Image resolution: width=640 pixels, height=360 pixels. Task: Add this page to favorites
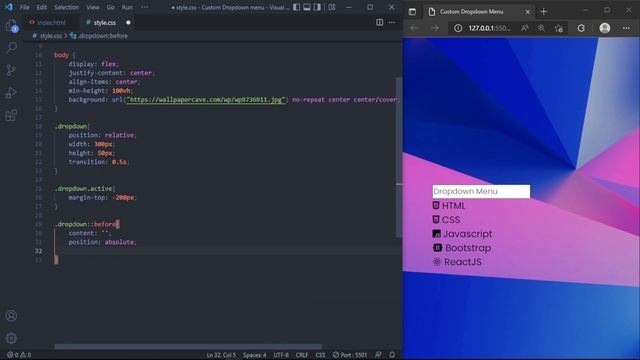559,28
